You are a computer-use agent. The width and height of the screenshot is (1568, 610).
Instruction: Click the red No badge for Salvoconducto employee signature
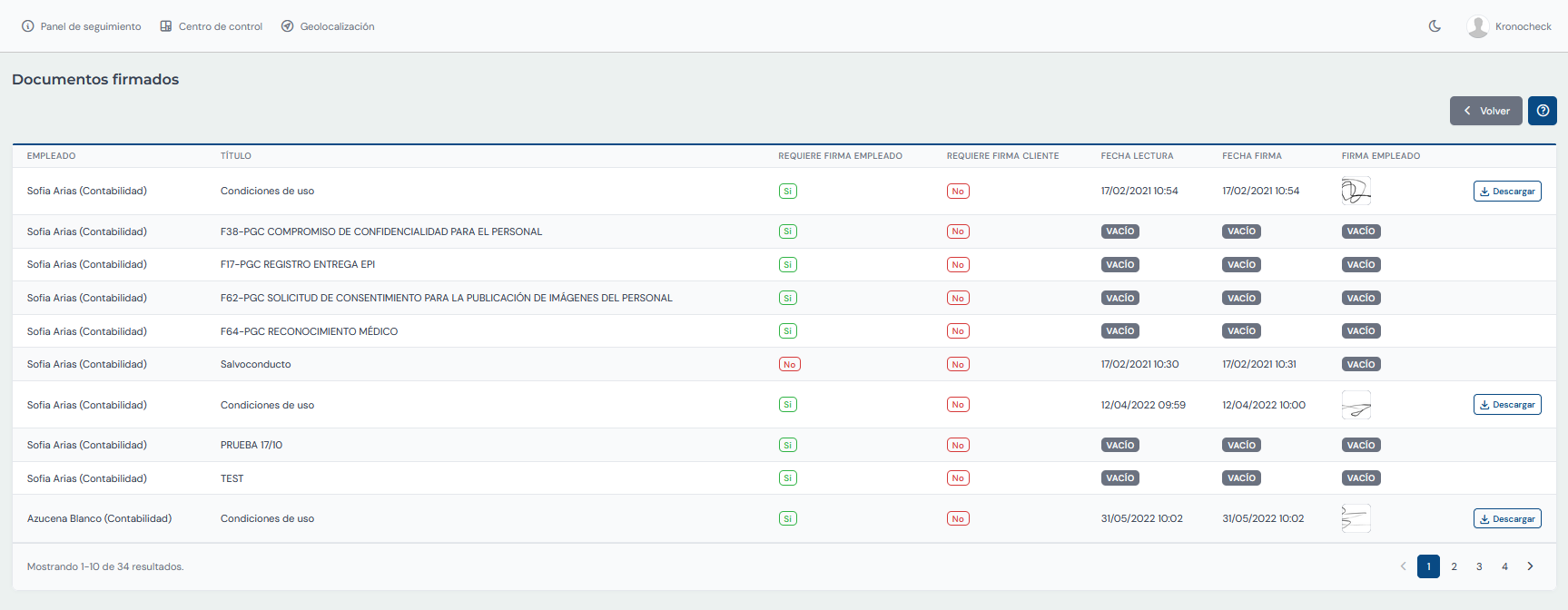point(789,365)
